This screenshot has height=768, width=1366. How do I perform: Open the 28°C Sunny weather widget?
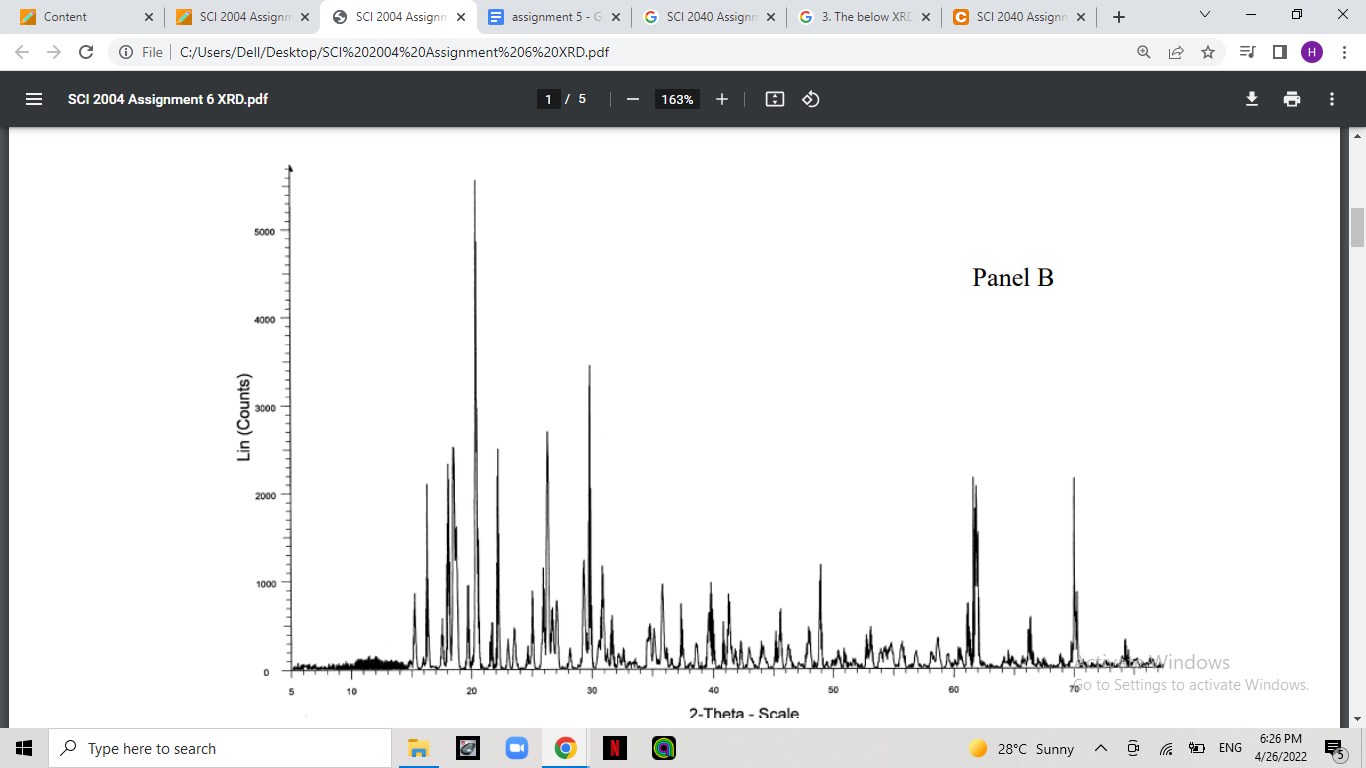1021,748
